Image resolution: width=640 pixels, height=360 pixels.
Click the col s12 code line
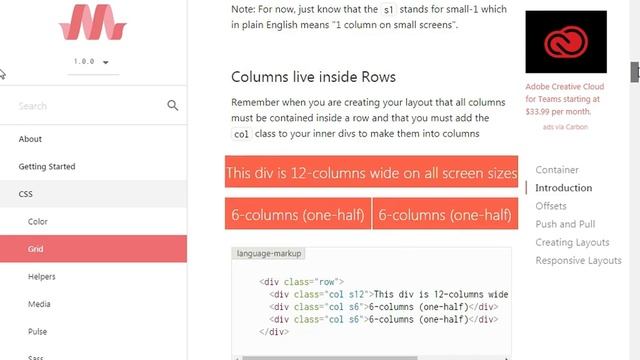[x=389, y=294]
